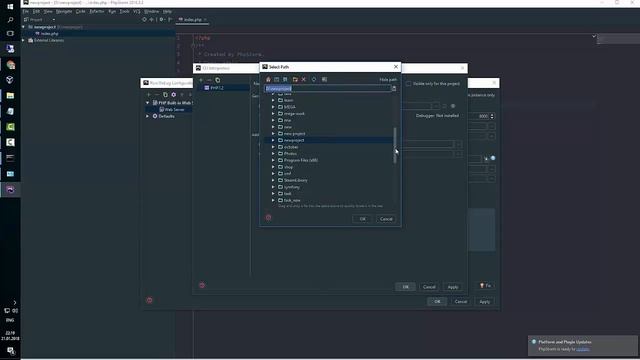Expand the Program Files (x86) folder
640x360 pixels.
(273, 160)
